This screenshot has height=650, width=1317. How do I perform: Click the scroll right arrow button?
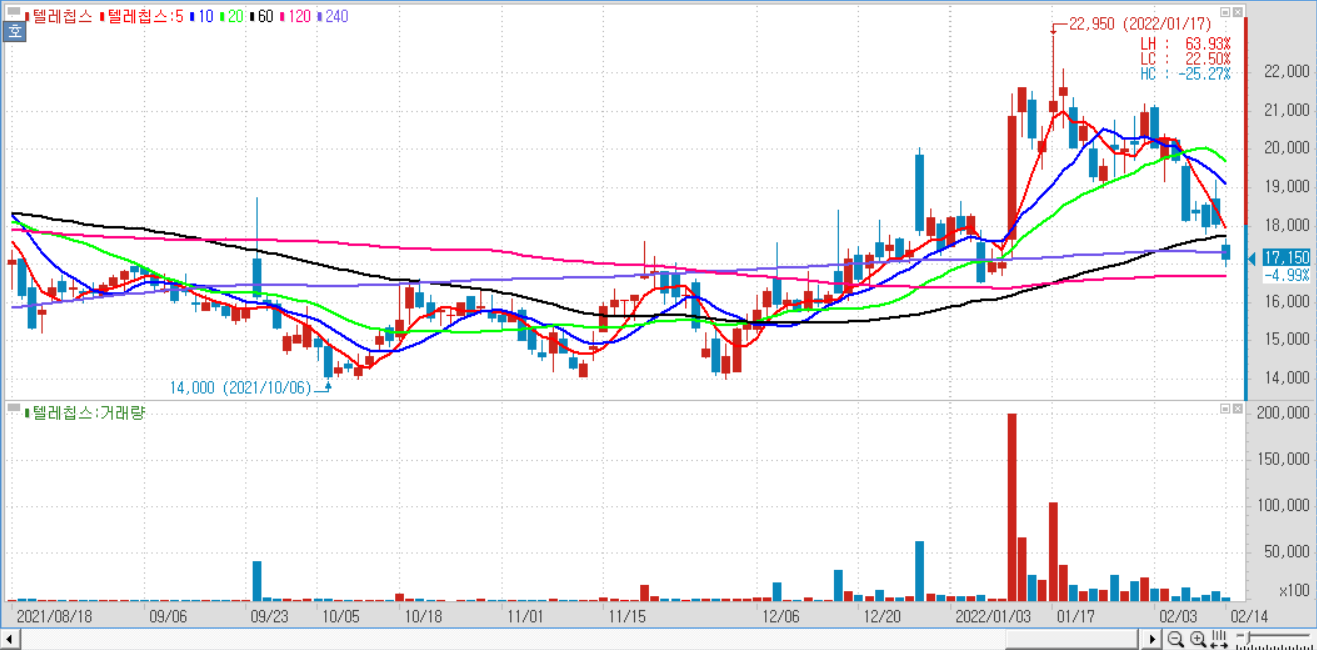1152,638
